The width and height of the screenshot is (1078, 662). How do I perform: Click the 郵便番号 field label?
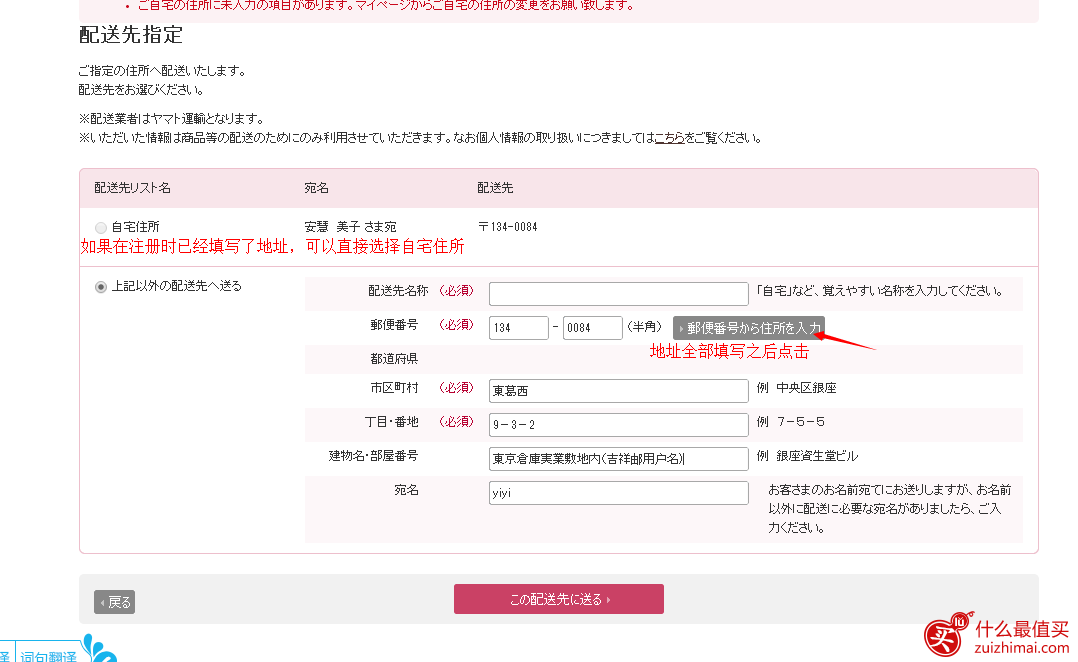pyautogui.click(x=394, y=324)
